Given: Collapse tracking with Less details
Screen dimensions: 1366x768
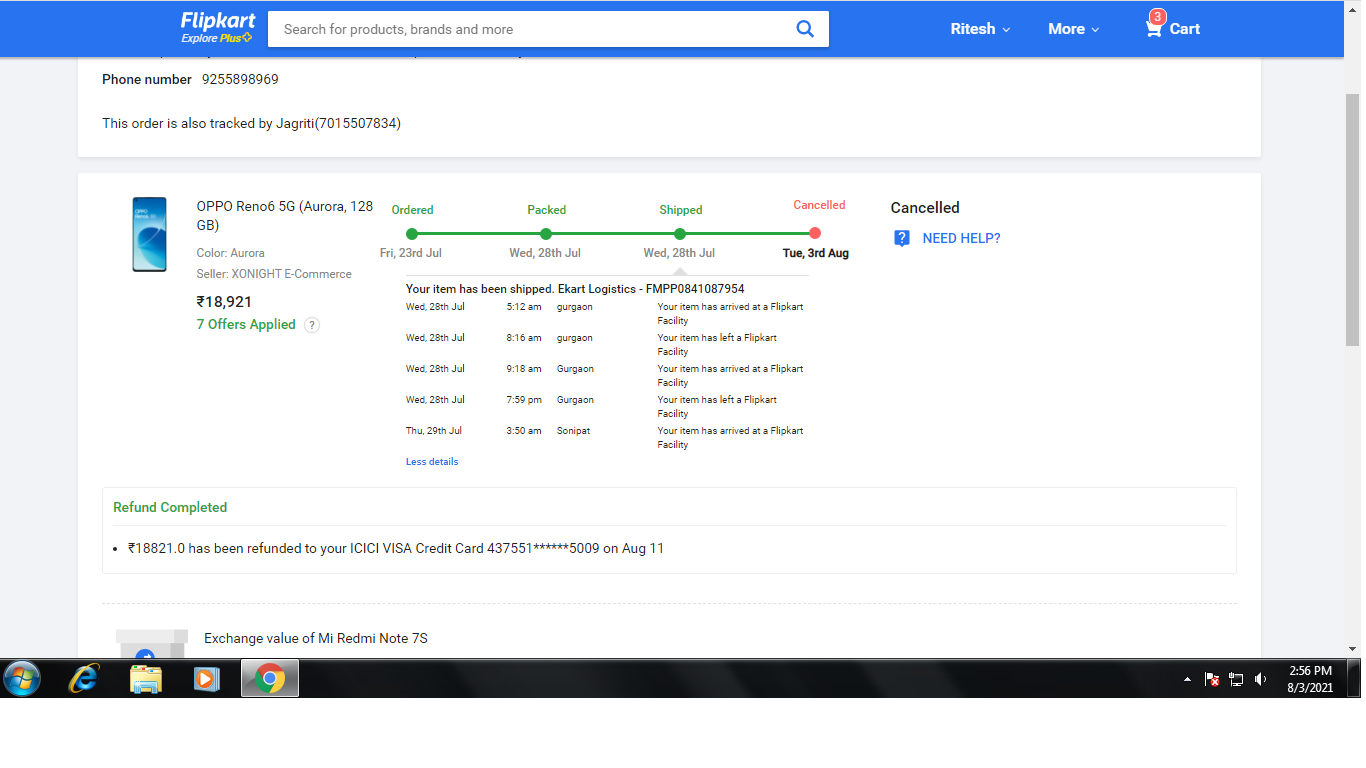Looking at the screenshot, I should (432, 462).
